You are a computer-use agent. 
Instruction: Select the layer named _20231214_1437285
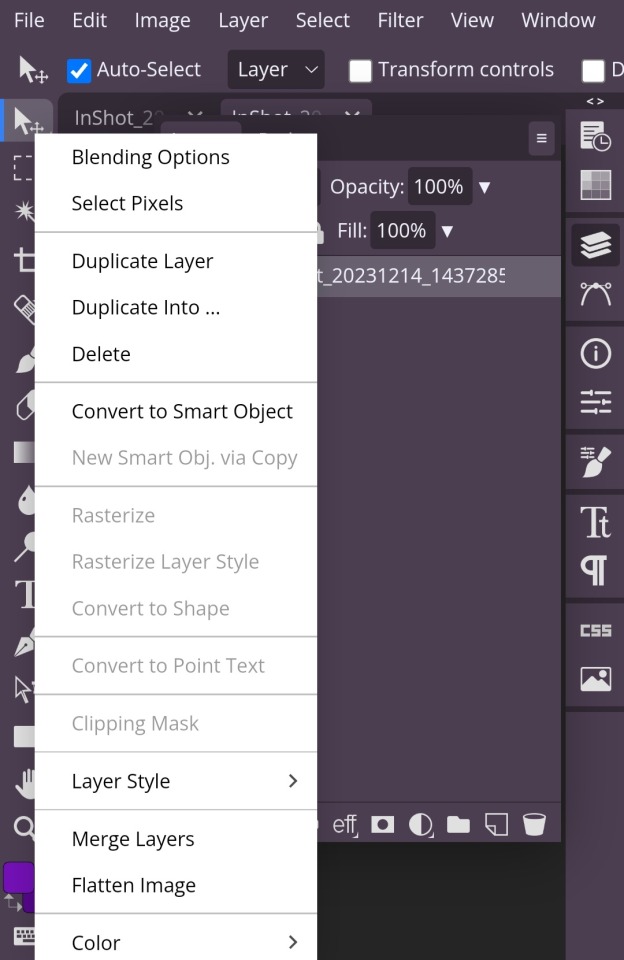pos(438,276)
